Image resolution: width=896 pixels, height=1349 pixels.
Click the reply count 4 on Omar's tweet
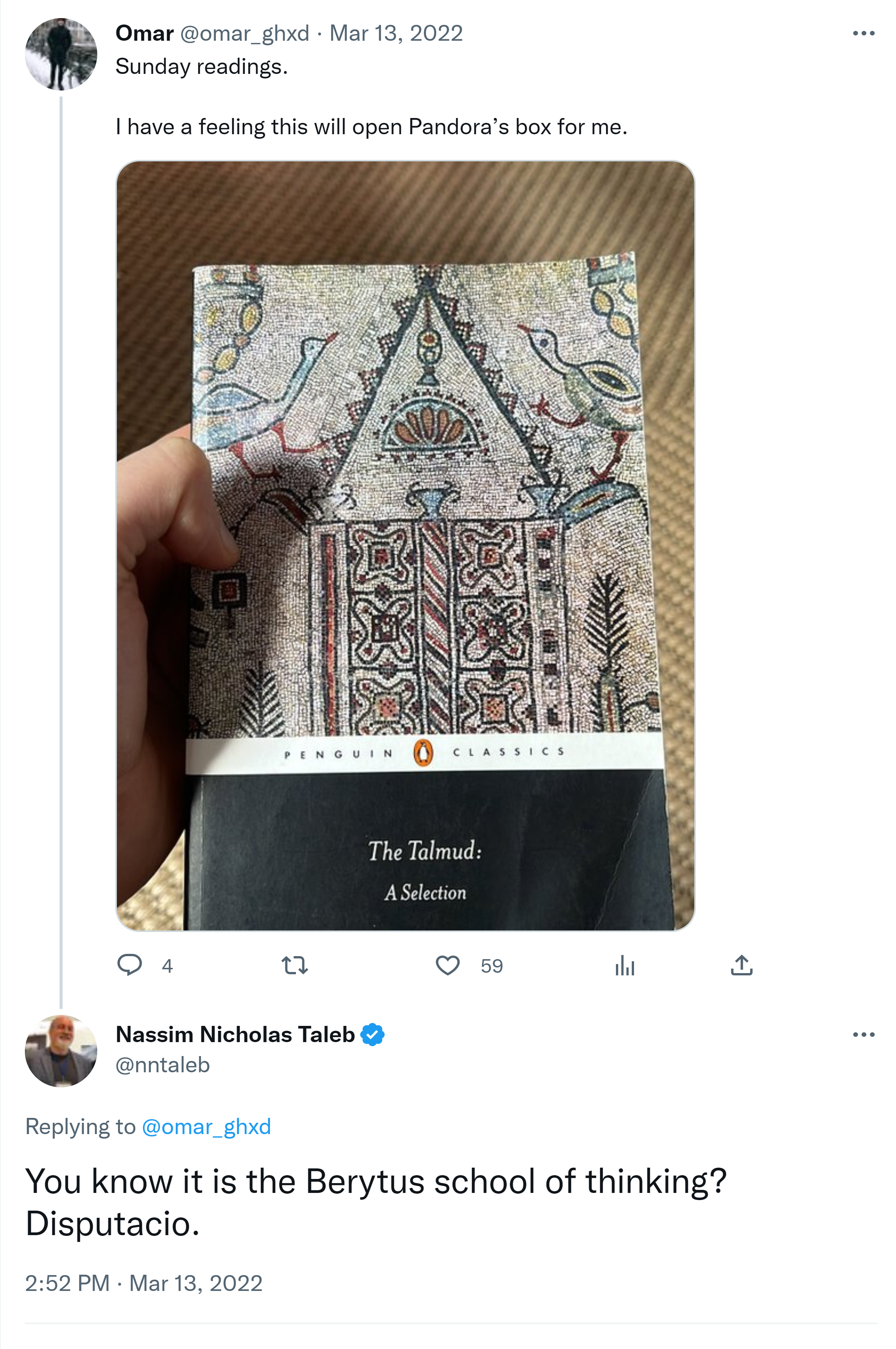pyautogui.click(x=167, y=966)
